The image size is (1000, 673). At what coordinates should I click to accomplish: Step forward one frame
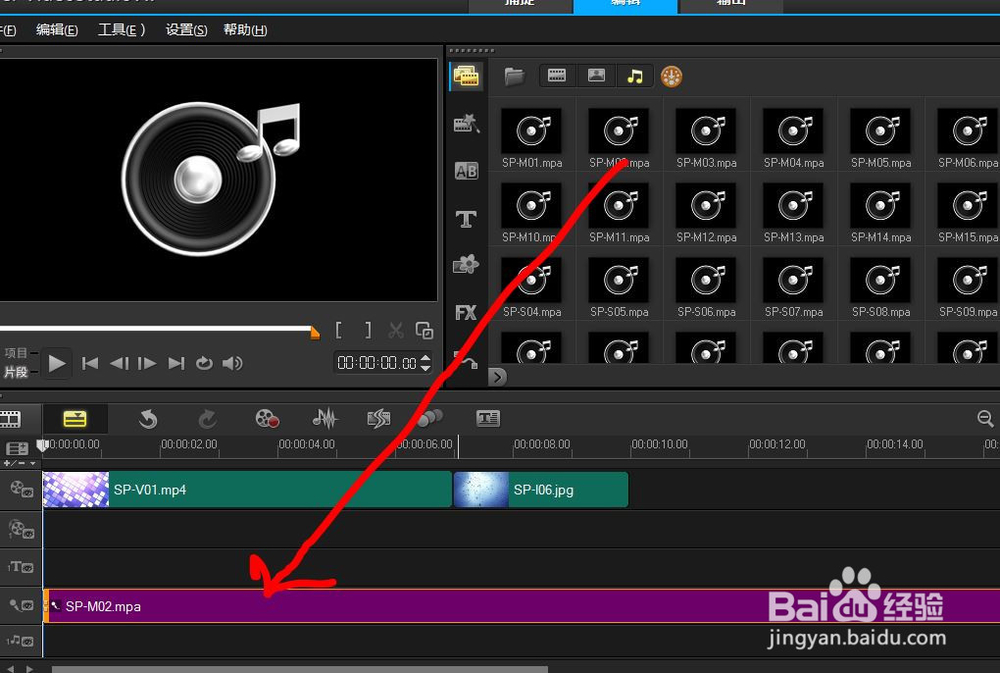tap(147, 364)
